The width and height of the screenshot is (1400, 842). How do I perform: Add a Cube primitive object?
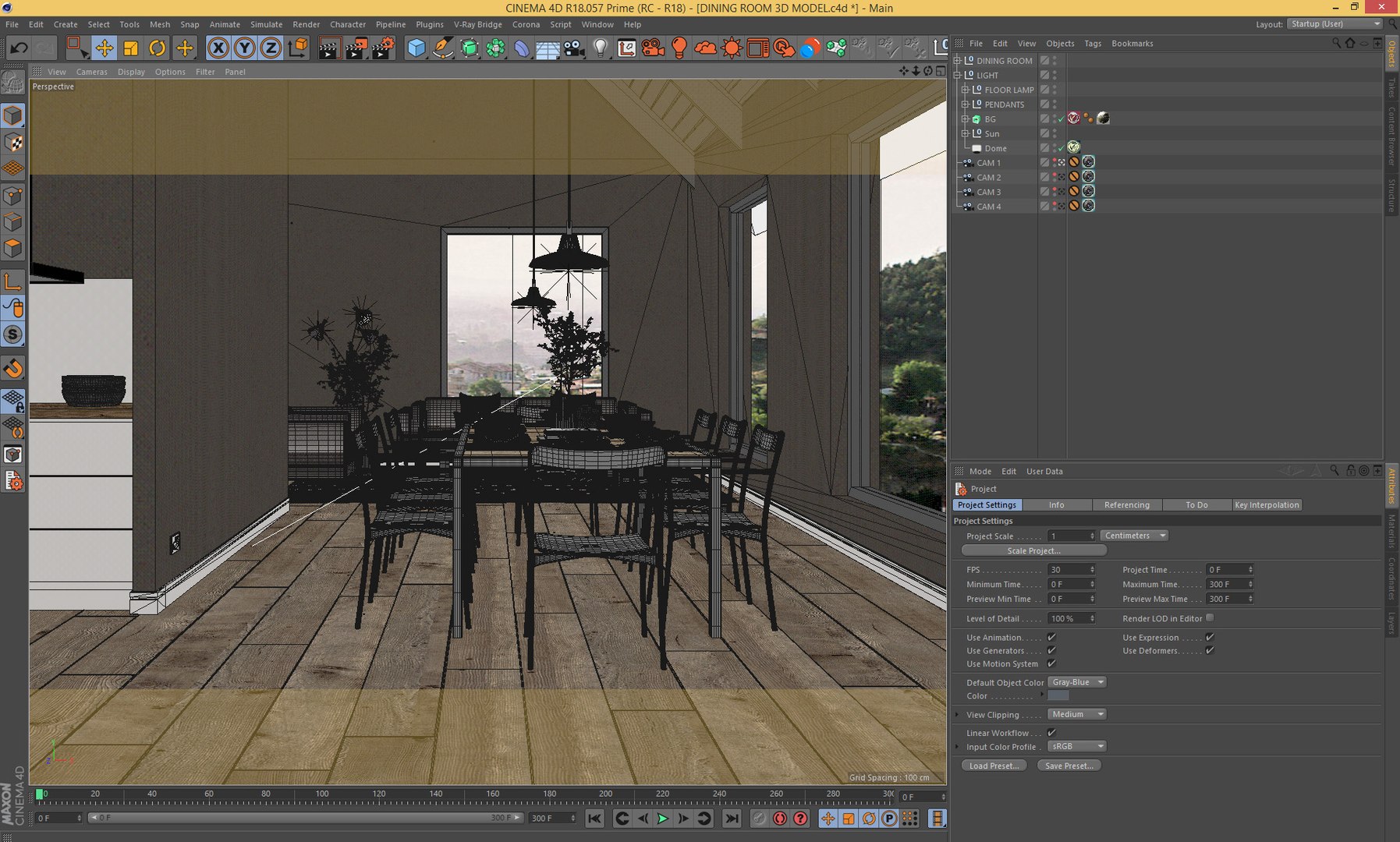click(x=416, y=48)
